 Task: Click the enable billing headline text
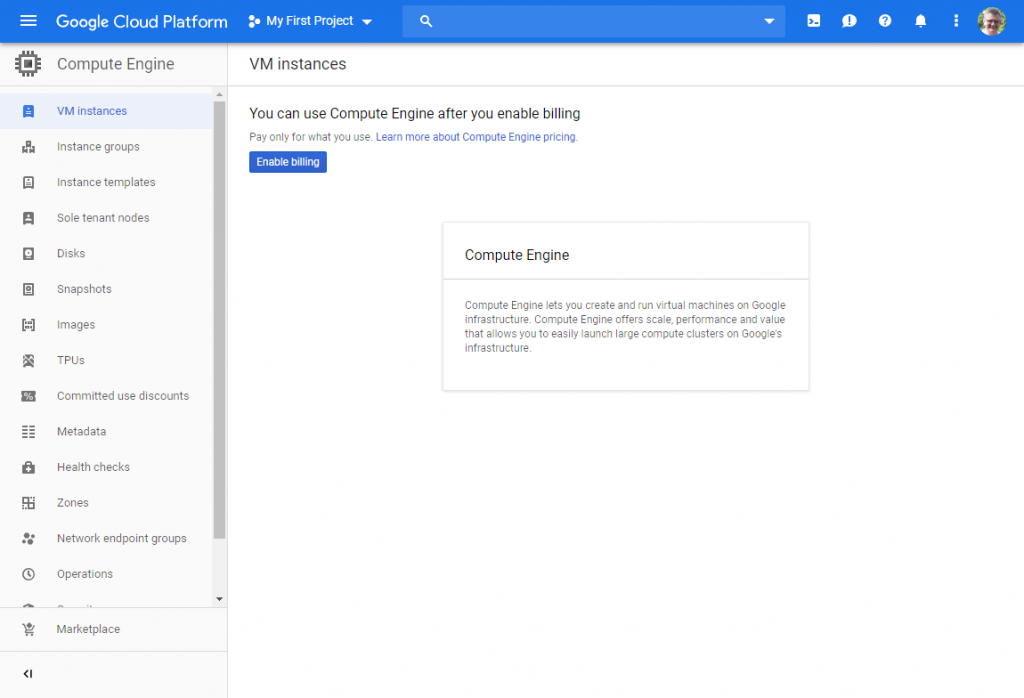click(415, 114)
